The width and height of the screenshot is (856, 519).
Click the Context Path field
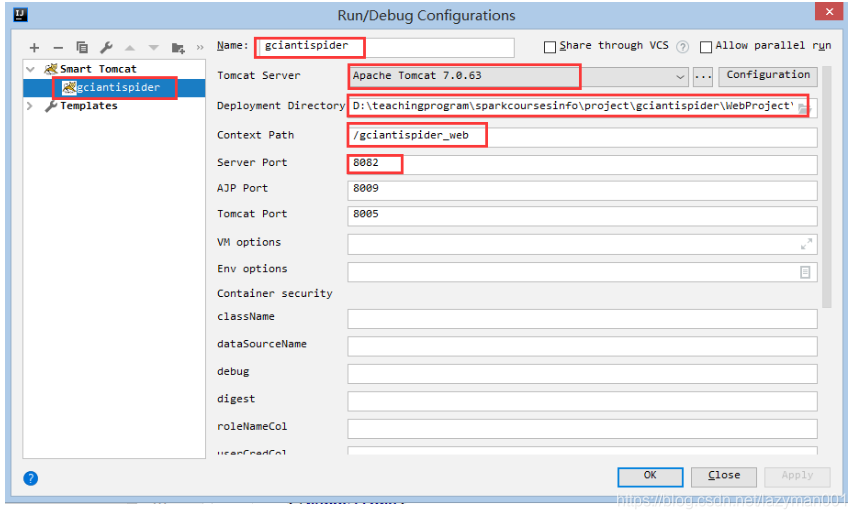click(582, 136)
